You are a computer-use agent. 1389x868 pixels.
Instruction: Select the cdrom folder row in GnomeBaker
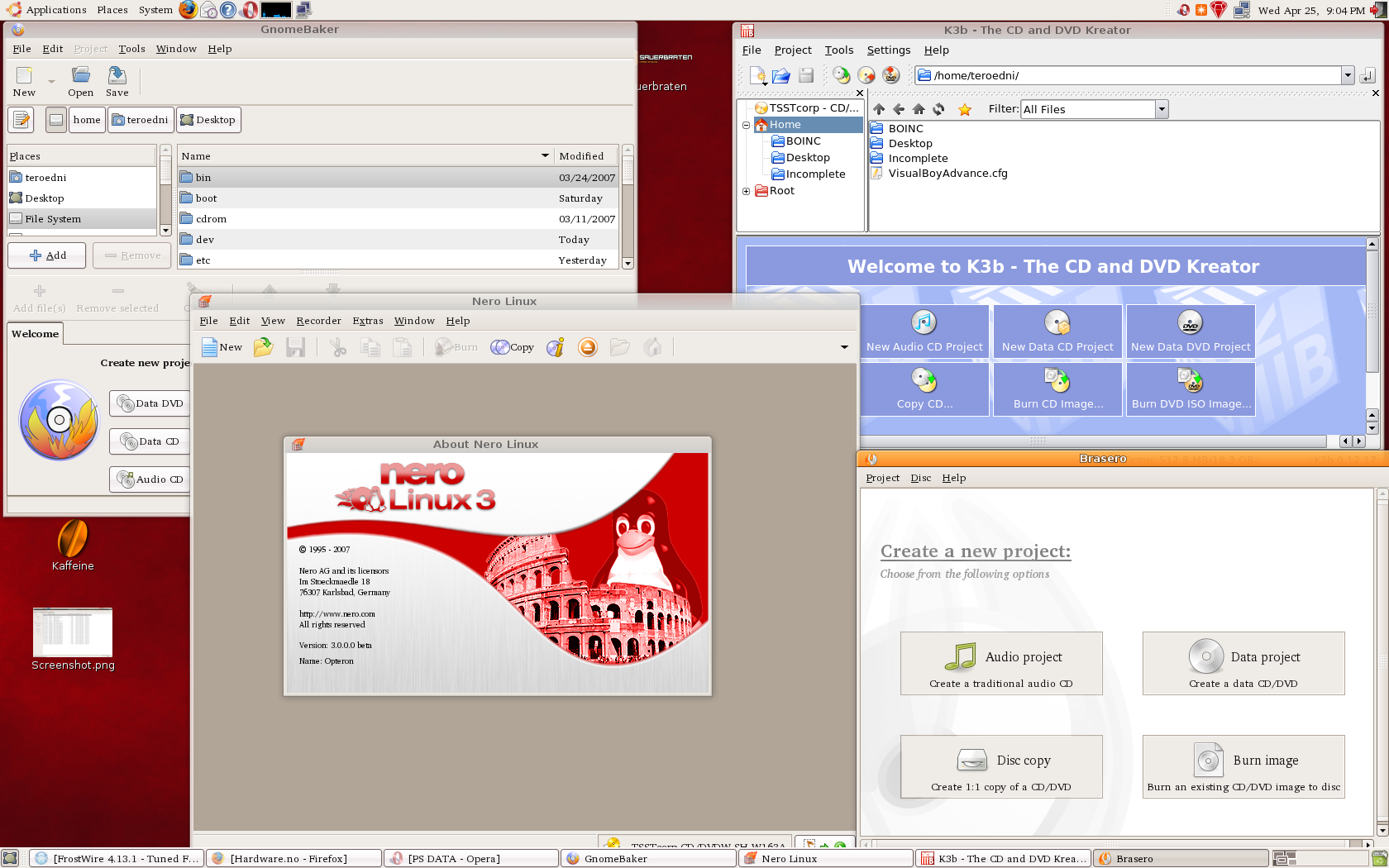[x=398, y=219]
